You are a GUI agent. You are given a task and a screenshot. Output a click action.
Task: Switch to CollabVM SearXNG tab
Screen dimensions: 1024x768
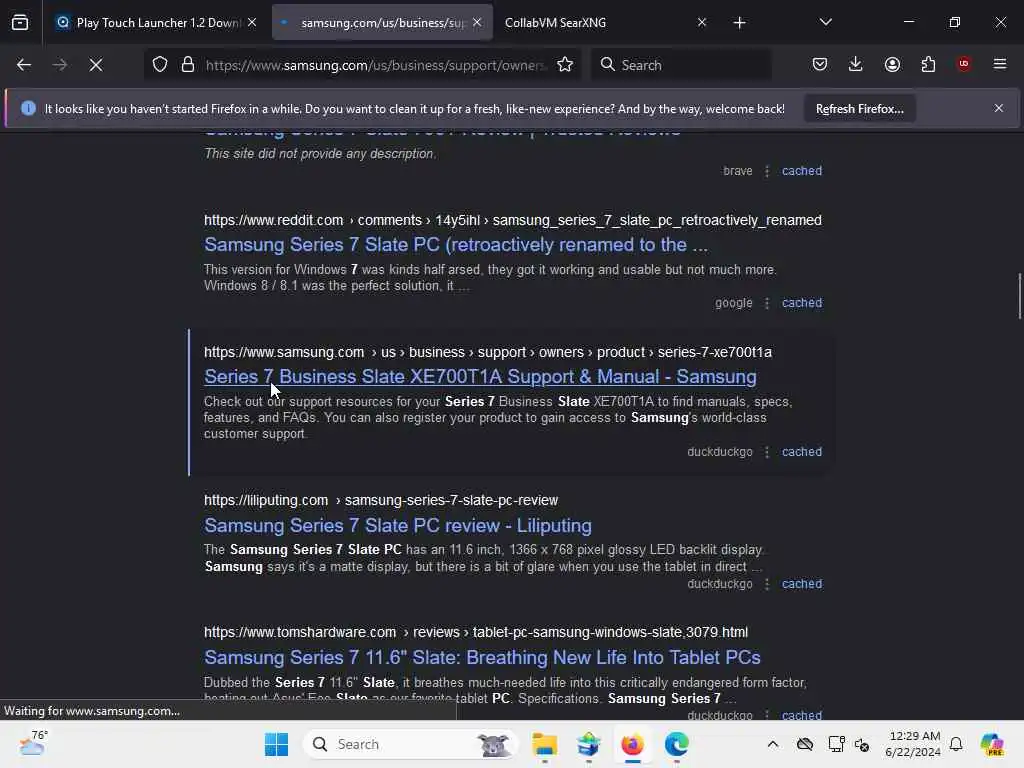click(605, 22)
